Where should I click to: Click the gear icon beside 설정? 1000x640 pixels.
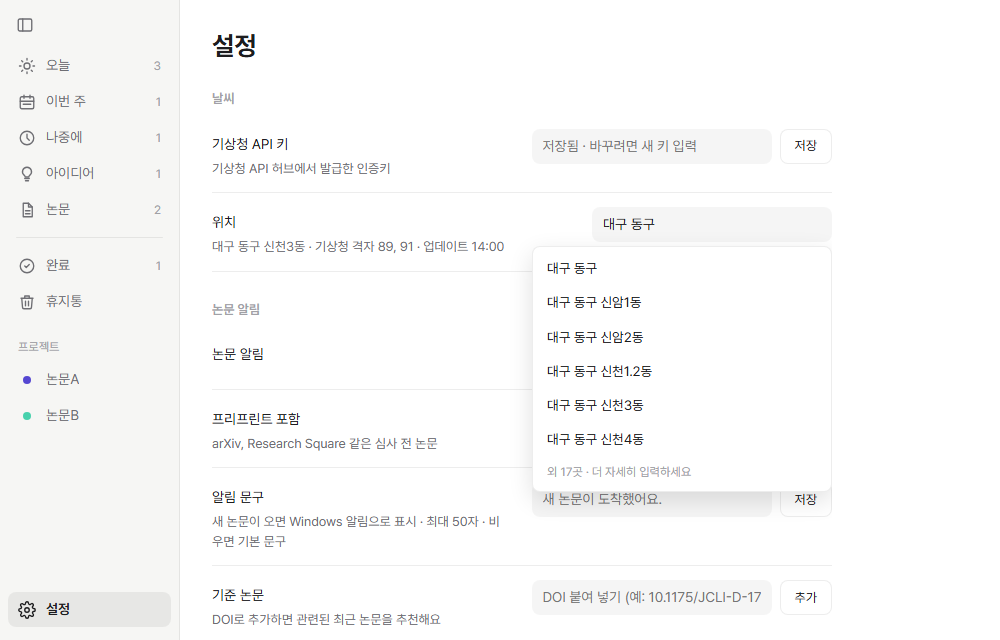tap(27, 609)
